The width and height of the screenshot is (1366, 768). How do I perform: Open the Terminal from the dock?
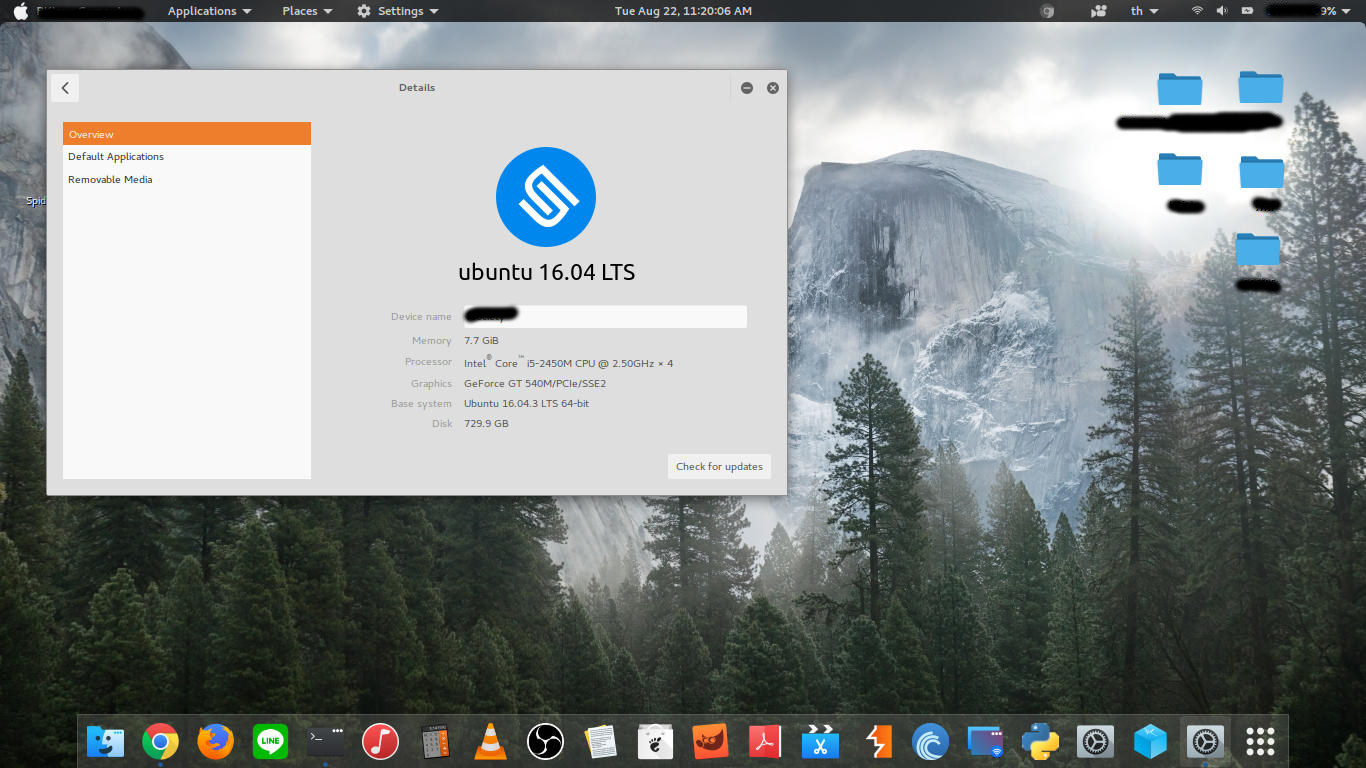325,742
